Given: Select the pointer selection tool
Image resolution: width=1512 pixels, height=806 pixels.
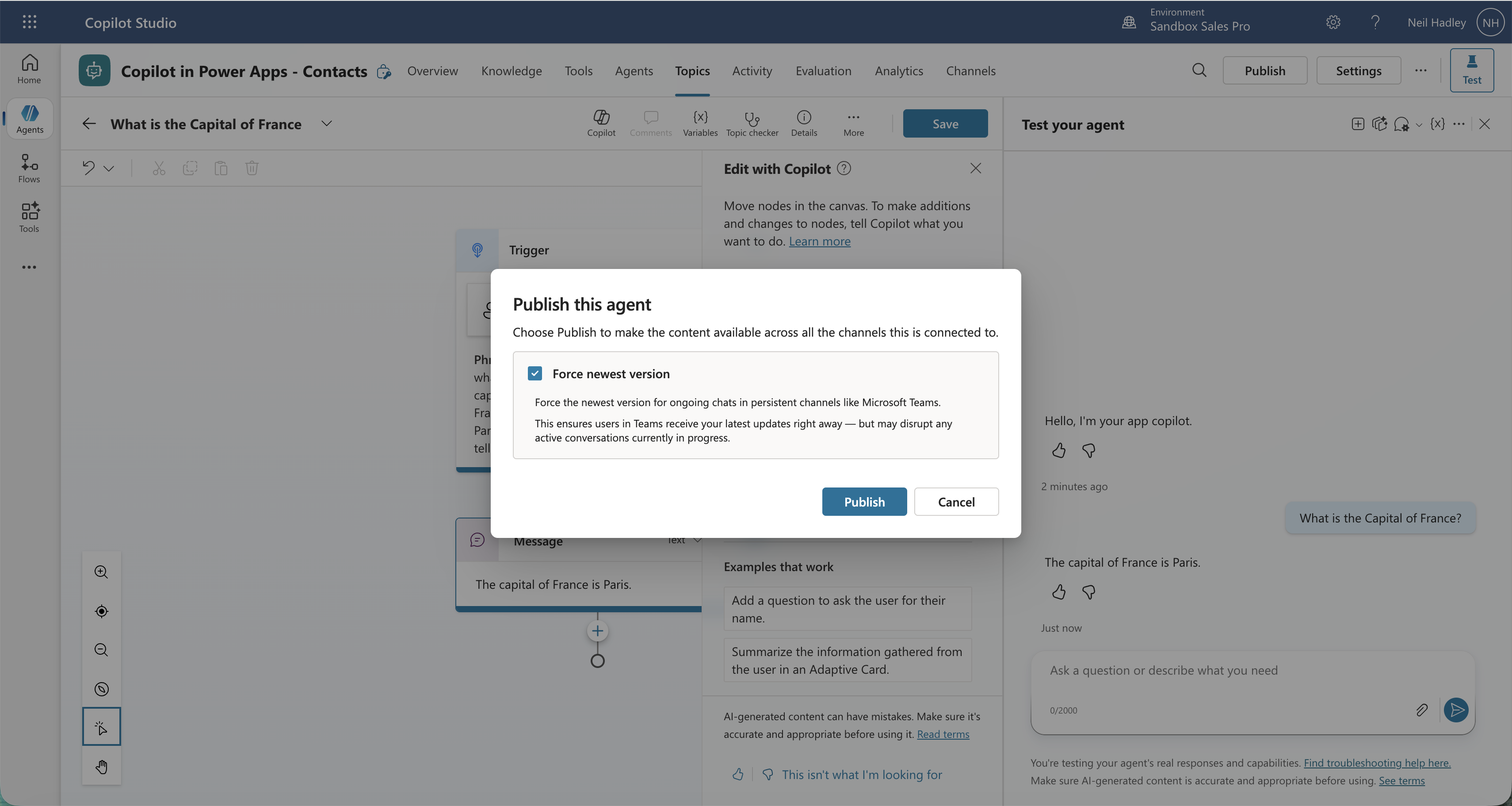Looking at the screenshot, I should pyautogui.click(x=102, y=727).
